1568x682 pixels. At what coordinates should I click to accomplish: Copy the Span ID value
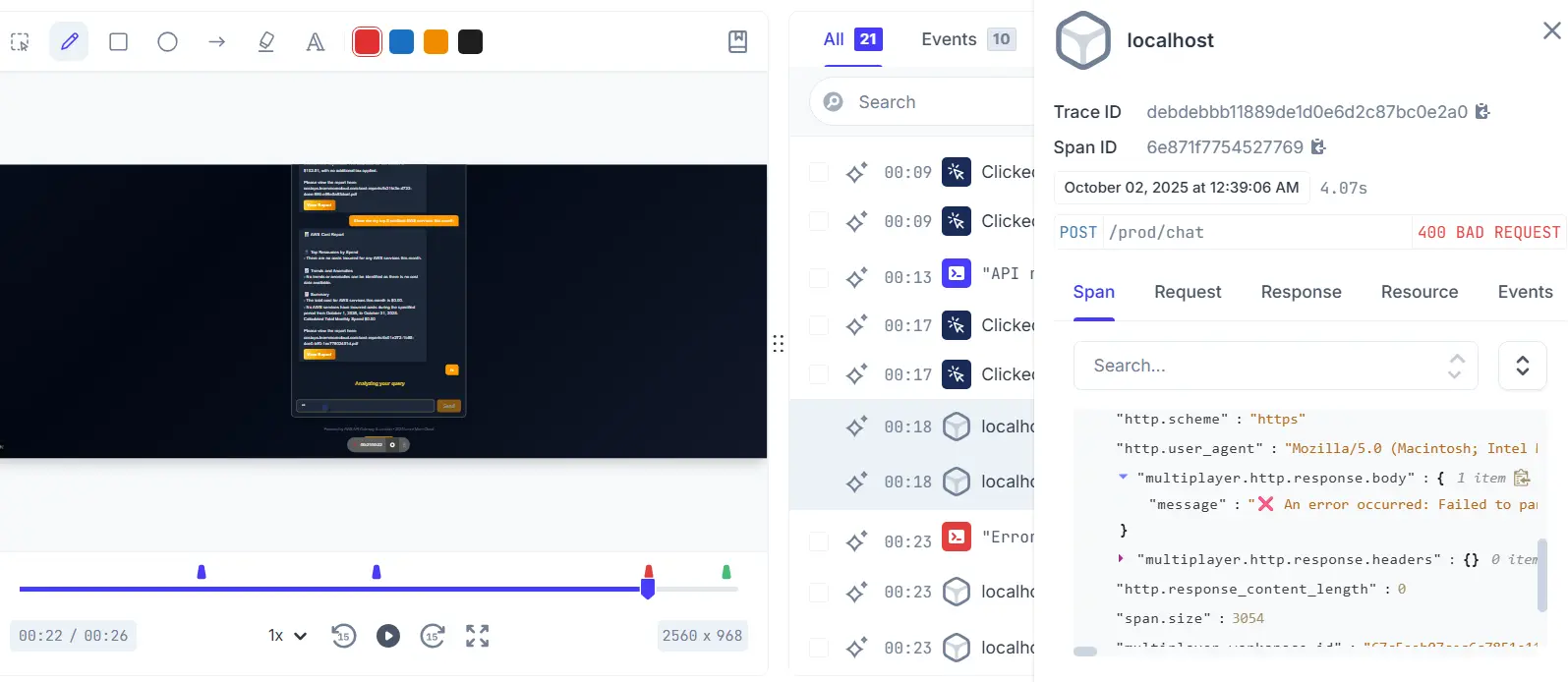pyautogui.click(x=1318, y=147)
